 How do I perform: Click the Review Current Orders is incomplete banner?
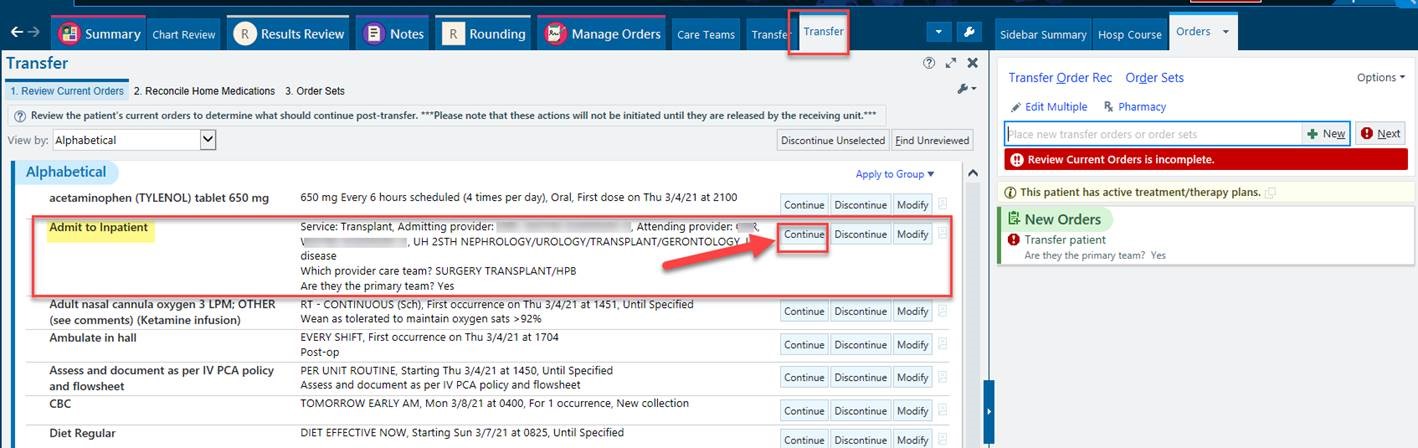tap(1205, 159)
